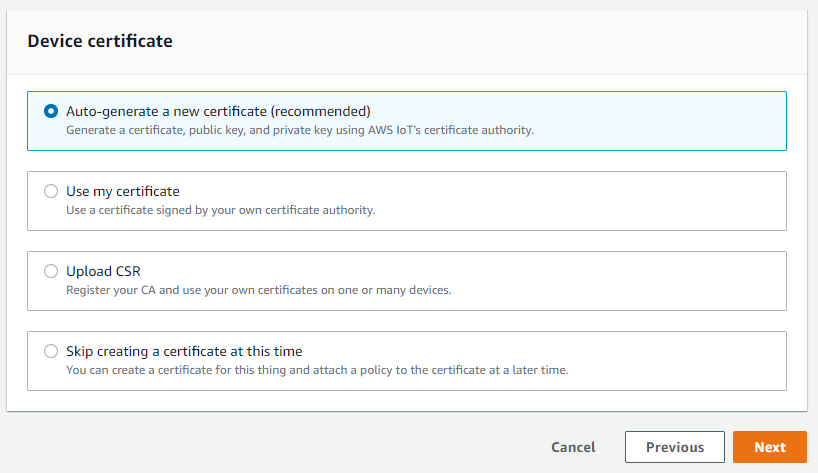Select Skip creating a certificate radio button
818x473 pixels.
51,351
